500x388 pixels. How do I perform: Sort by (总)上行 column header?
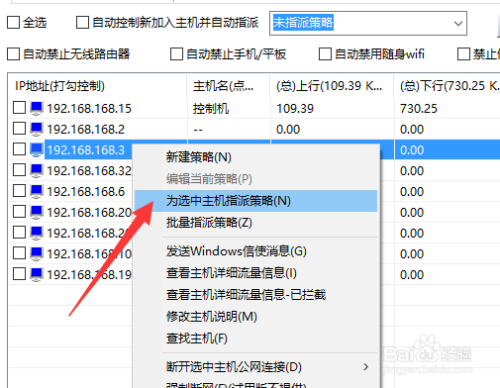coord(332,86)
